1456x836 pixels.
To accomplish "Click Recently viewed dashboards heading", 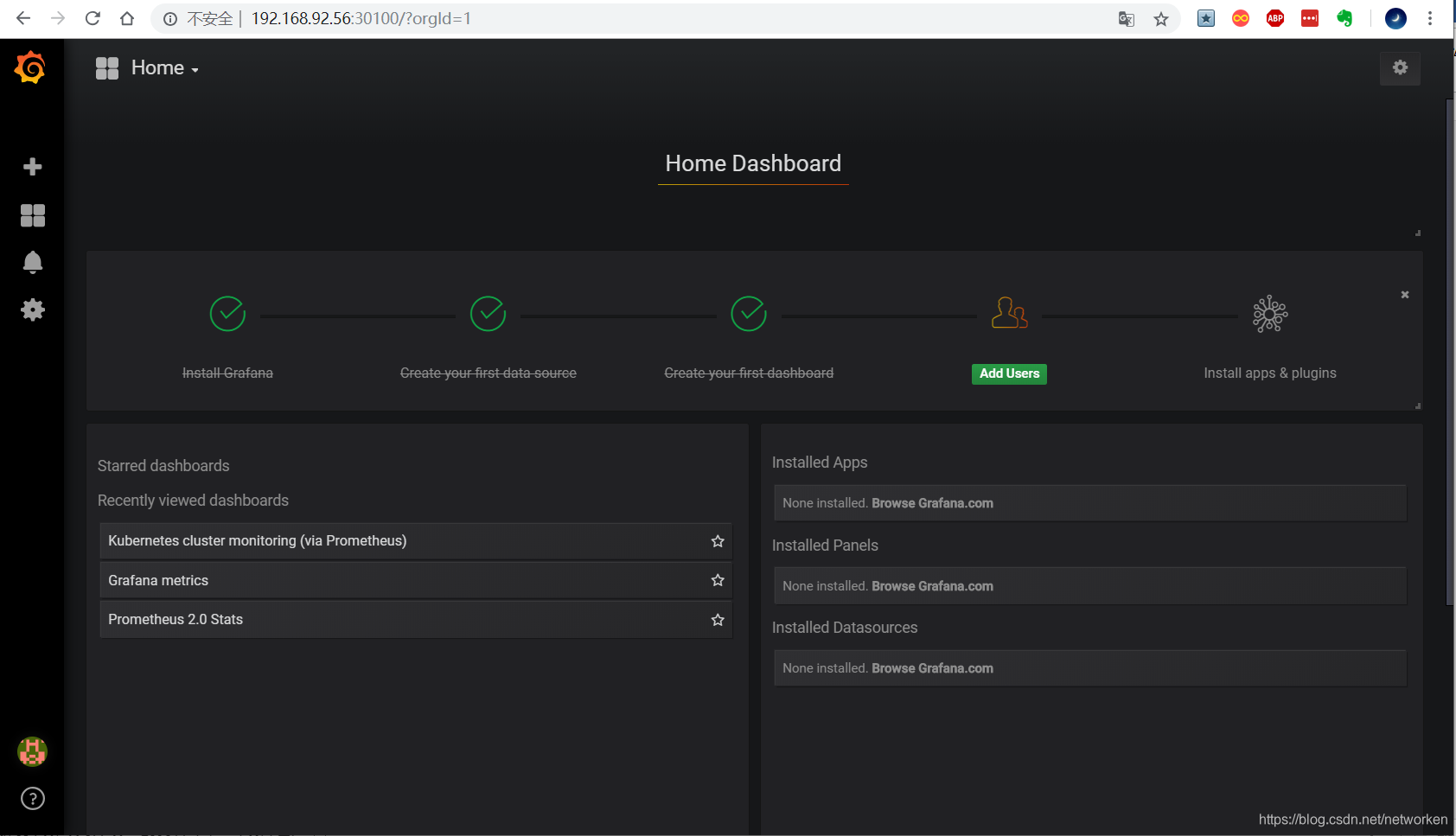I will tap(193, 501).
